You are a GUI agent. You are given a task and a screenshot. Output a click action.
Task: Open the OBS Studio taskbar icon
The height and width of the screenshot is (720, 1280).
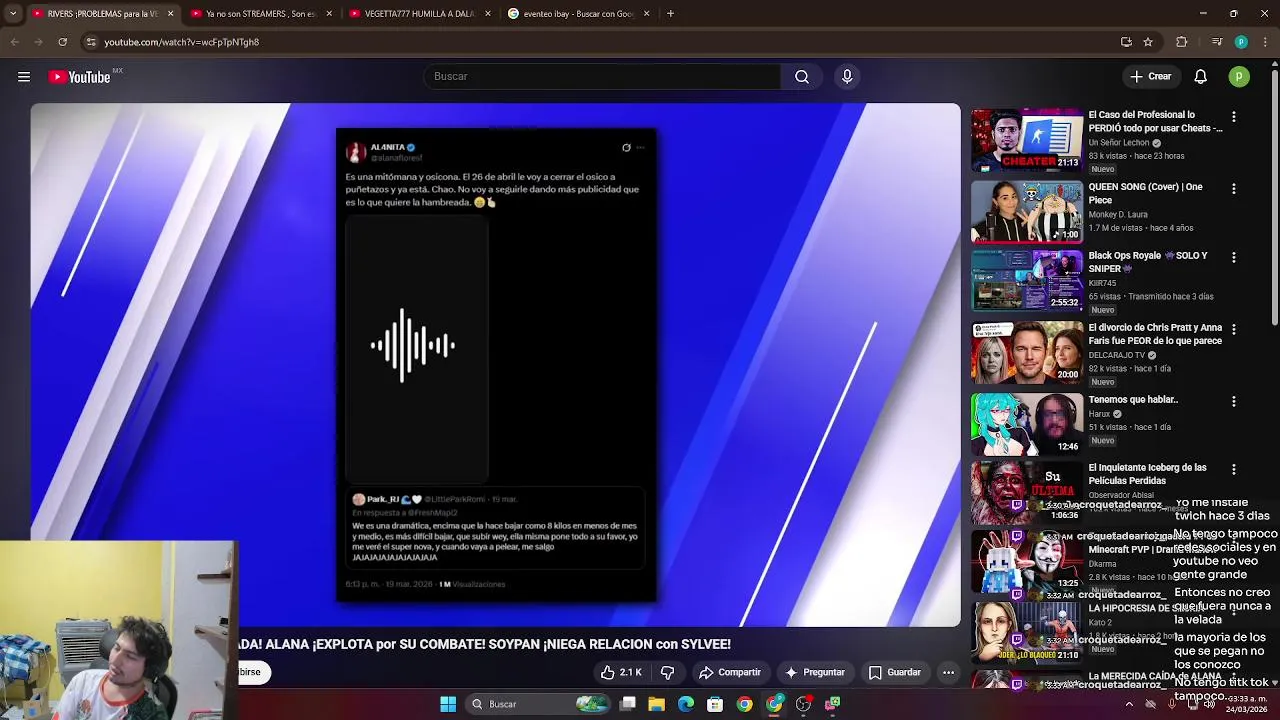pyautogui.click(x=803, y=704)
